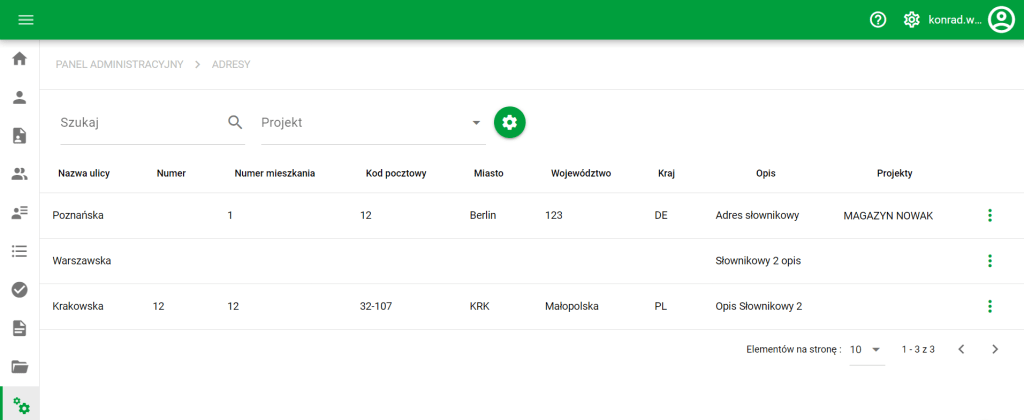Click the search magnifier icon
Image resolution: width=1024 pixels, height=420 pixels.
tap(235, 122)
